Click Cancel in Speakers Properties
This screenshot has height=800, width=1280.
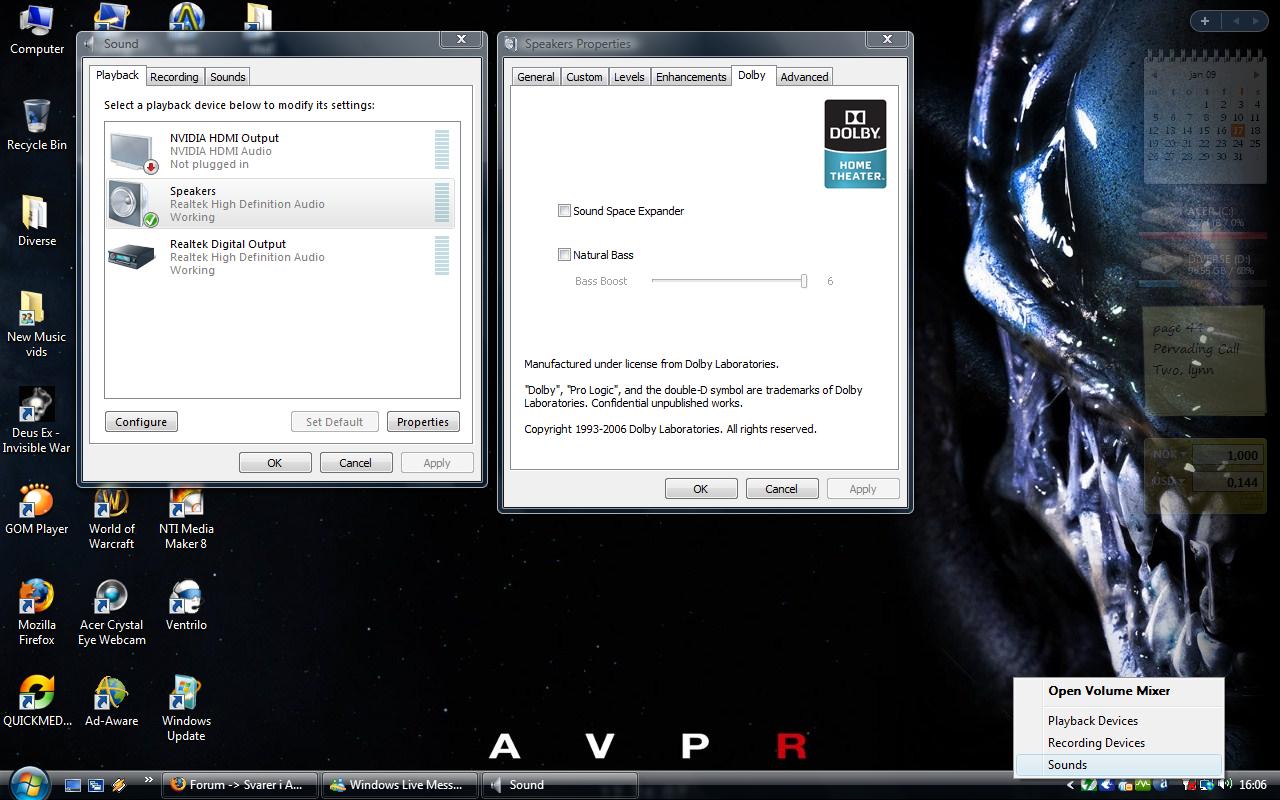pyautogui.click(x=782, y=489)
